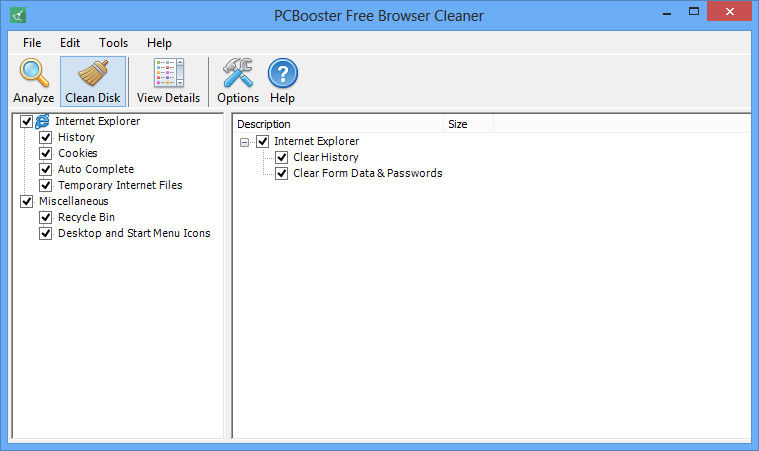Open the Tools menu
This screenshot has width=759, height=451.
coord(113,43)
